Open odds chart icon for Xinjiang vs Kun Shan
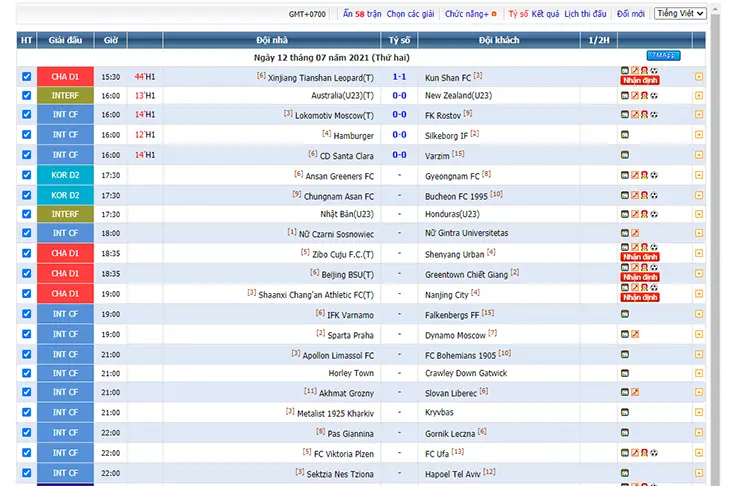 (x=635, y=70)
